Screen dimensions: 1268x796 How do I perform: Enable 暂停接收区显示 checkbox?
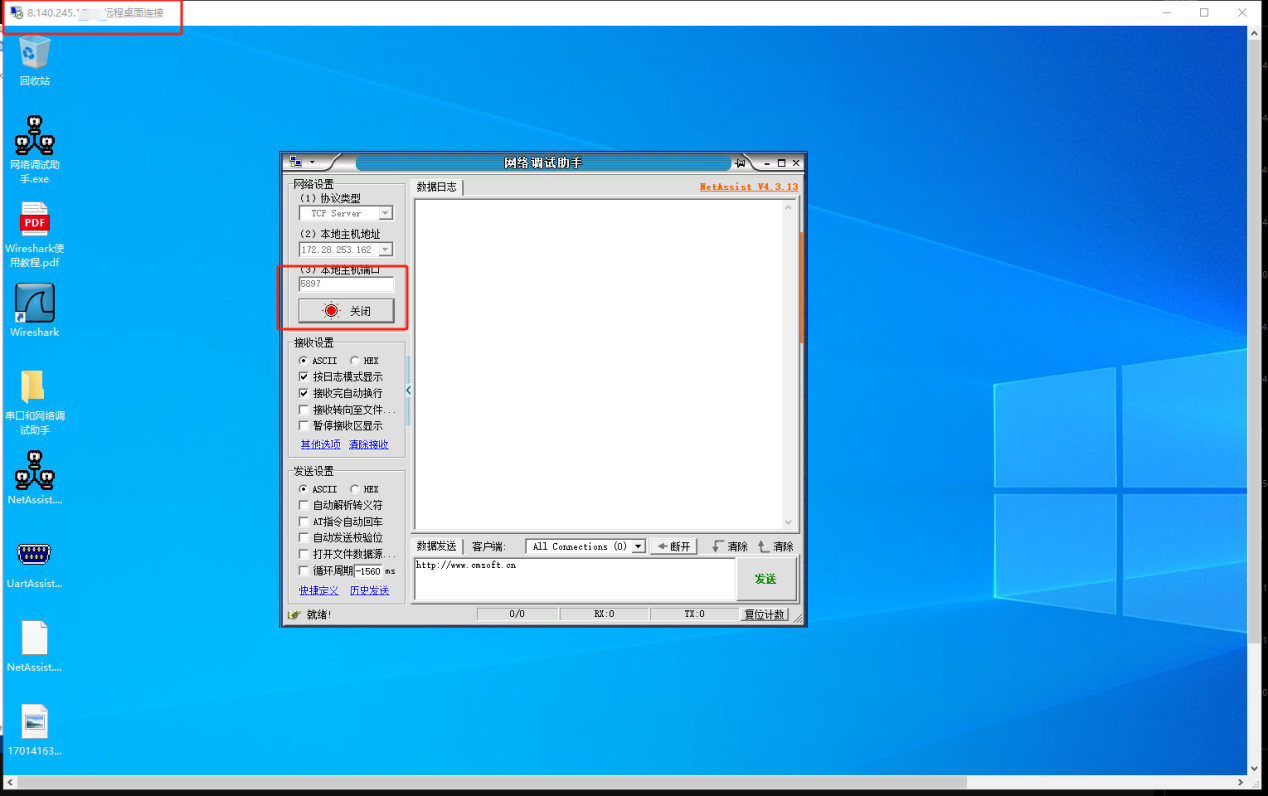click(304, 426)
